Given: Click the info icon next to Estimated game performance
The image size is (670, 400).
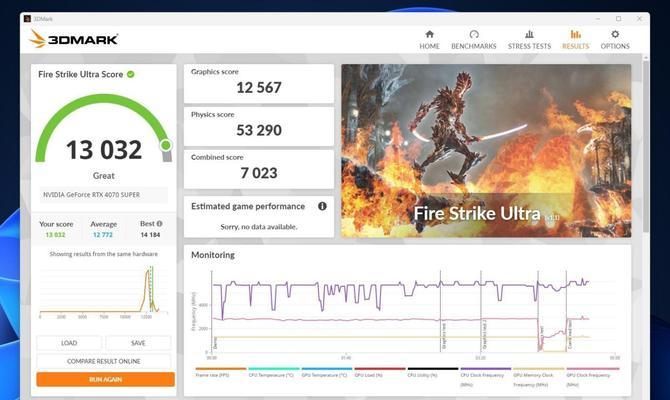Looking at the screenshot, I should (322, 206).
